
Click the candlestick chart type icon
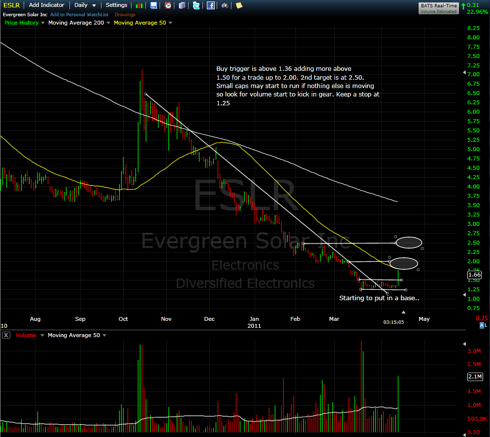click(x=140, y=5)
